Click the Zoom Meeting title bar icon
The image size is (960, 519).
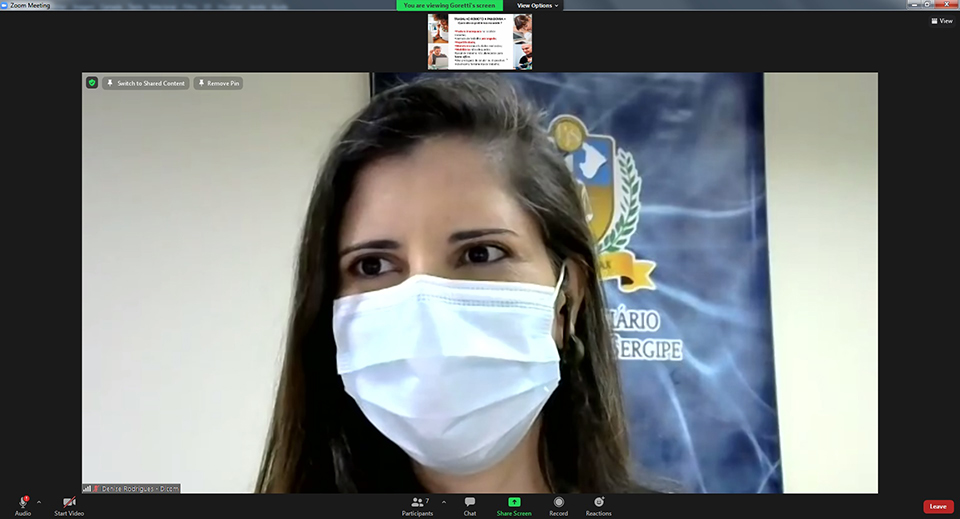pyautogui.click(x=5, y=5)
